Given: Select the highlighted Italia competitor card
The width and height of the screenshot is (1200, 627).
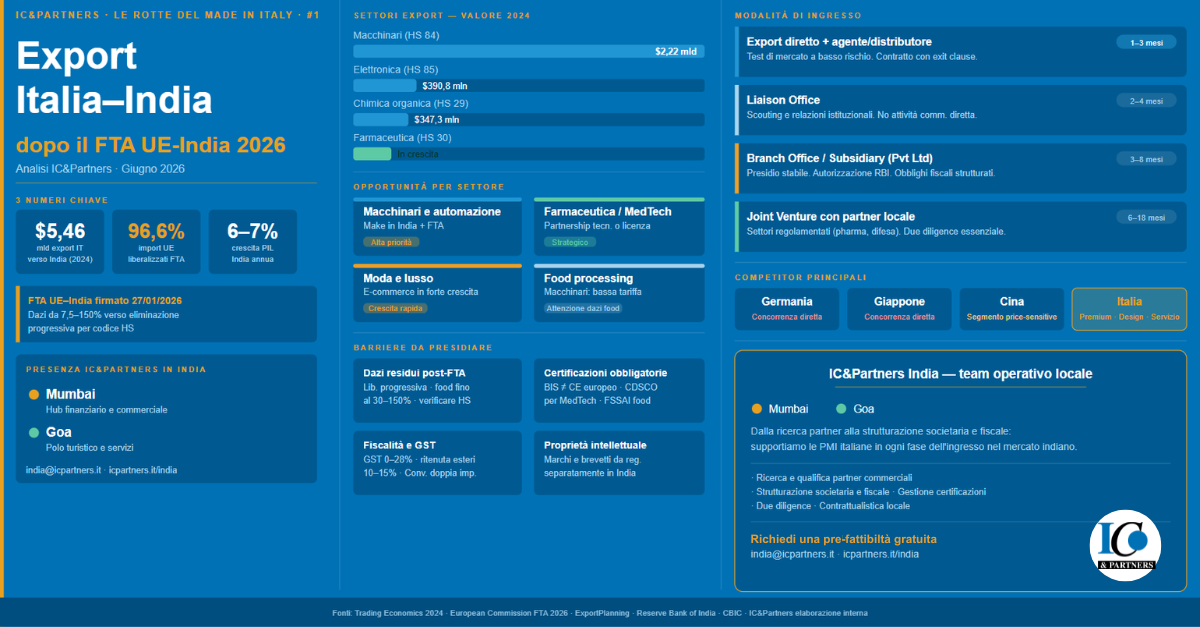Looking at the screenshot, I should [x=1129, y=308].
